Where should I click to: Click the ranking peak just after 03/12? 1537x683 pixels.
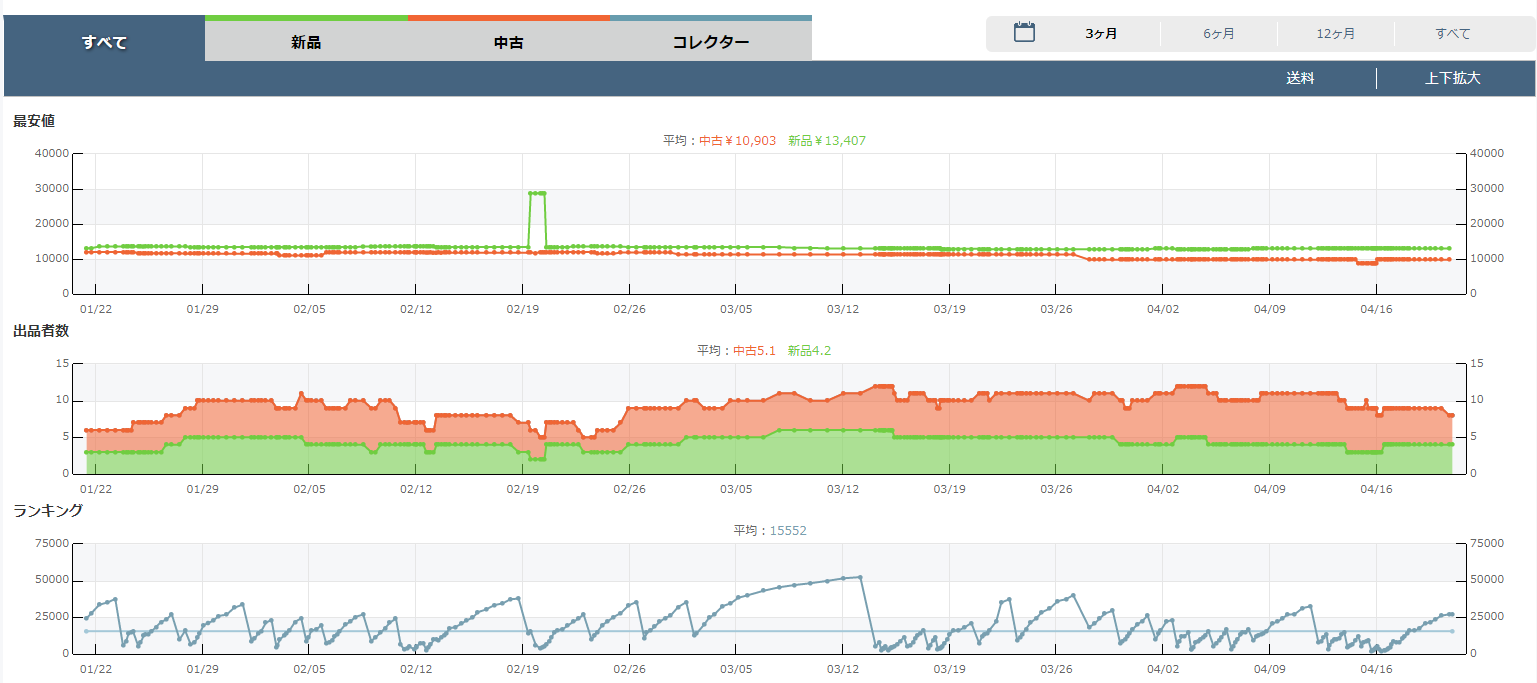[x=859, y=577]
